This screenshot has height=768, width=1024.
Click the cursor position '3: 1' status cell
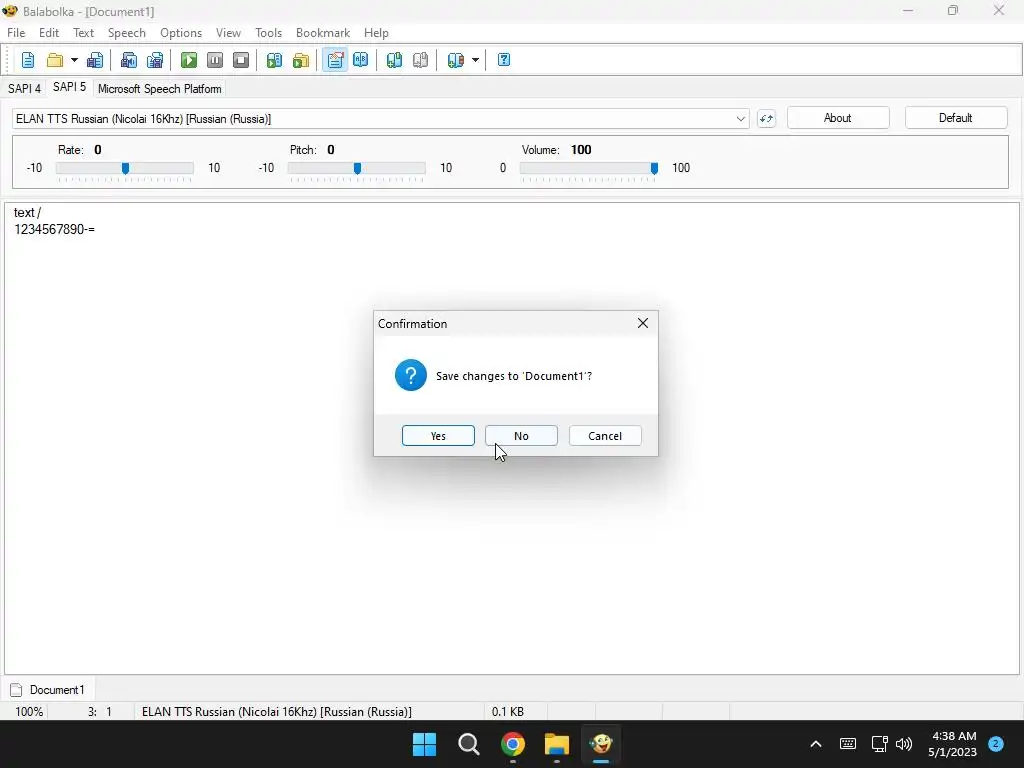(100, 712)
